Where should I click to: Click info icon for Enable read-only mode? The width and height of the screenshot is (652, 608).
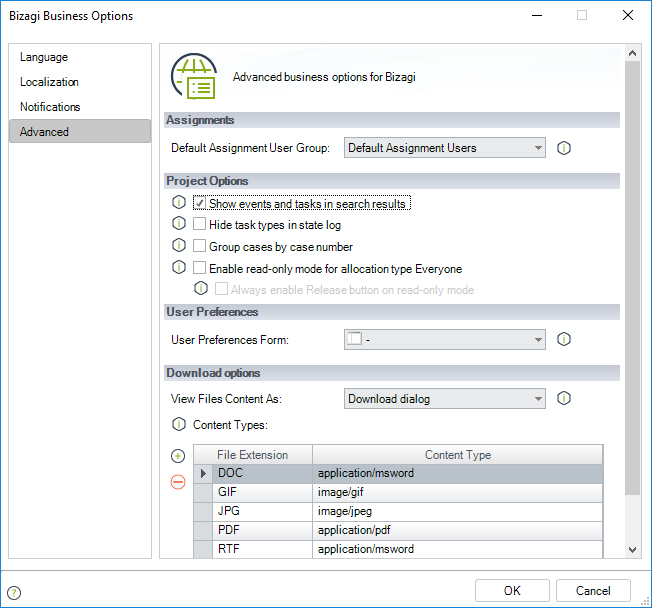click(179, 267)
